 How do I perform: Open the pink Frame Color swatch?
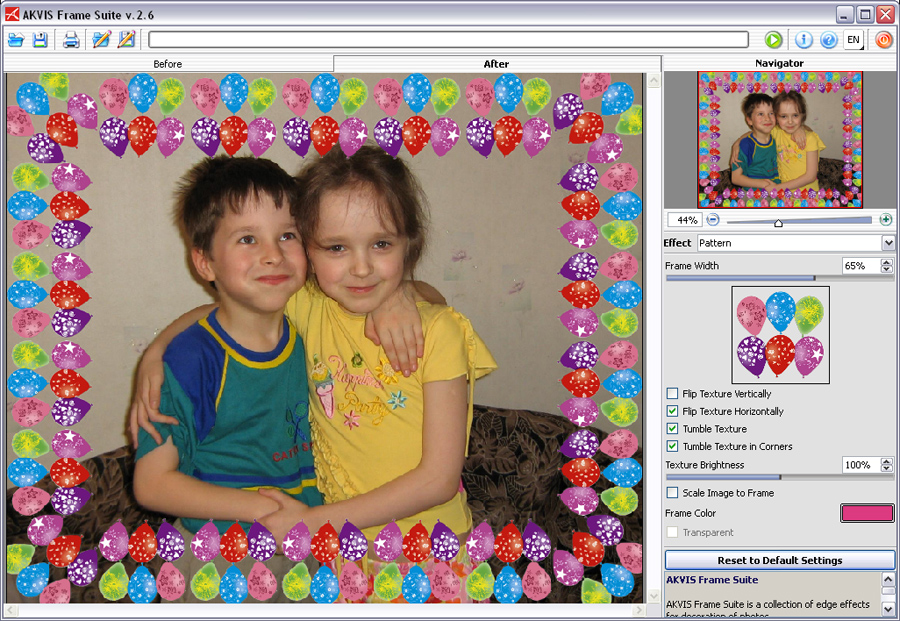(867, 513)
